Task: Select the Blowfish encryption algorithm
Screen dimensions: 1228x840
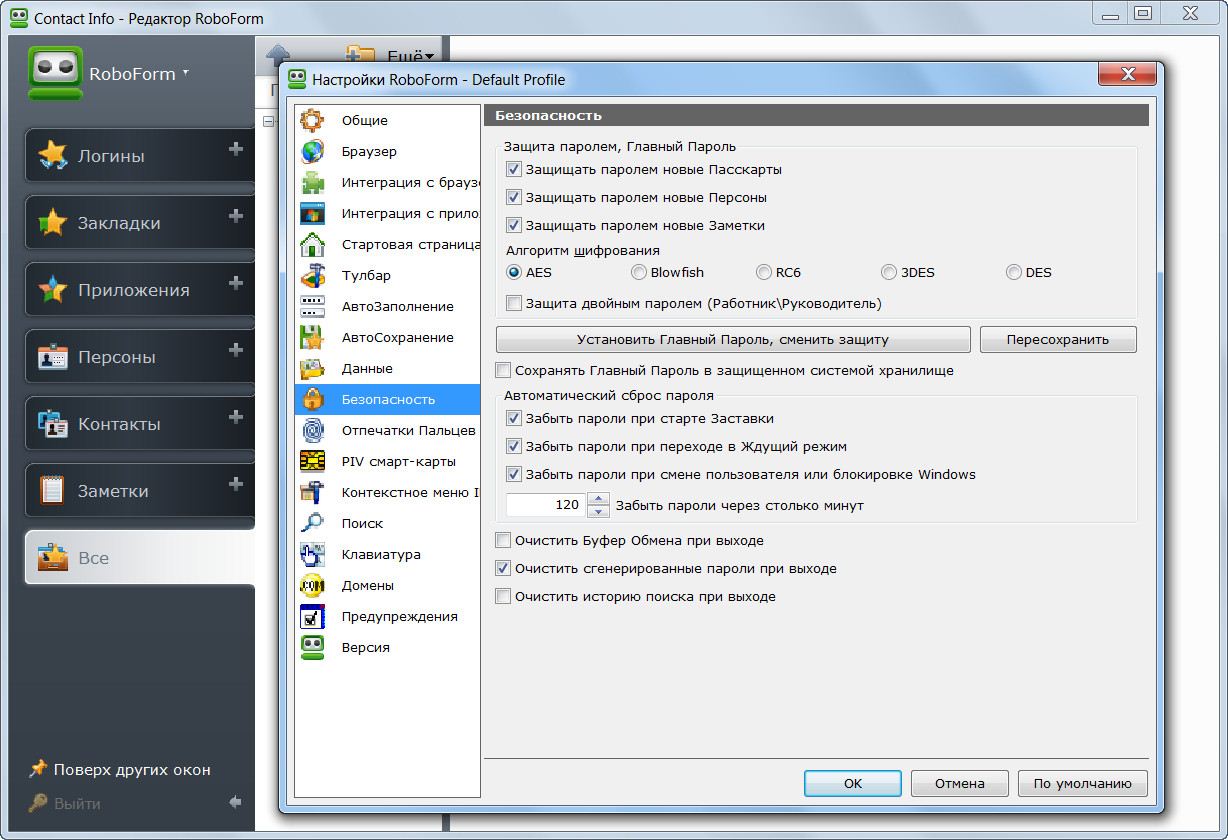Action: 638,272
